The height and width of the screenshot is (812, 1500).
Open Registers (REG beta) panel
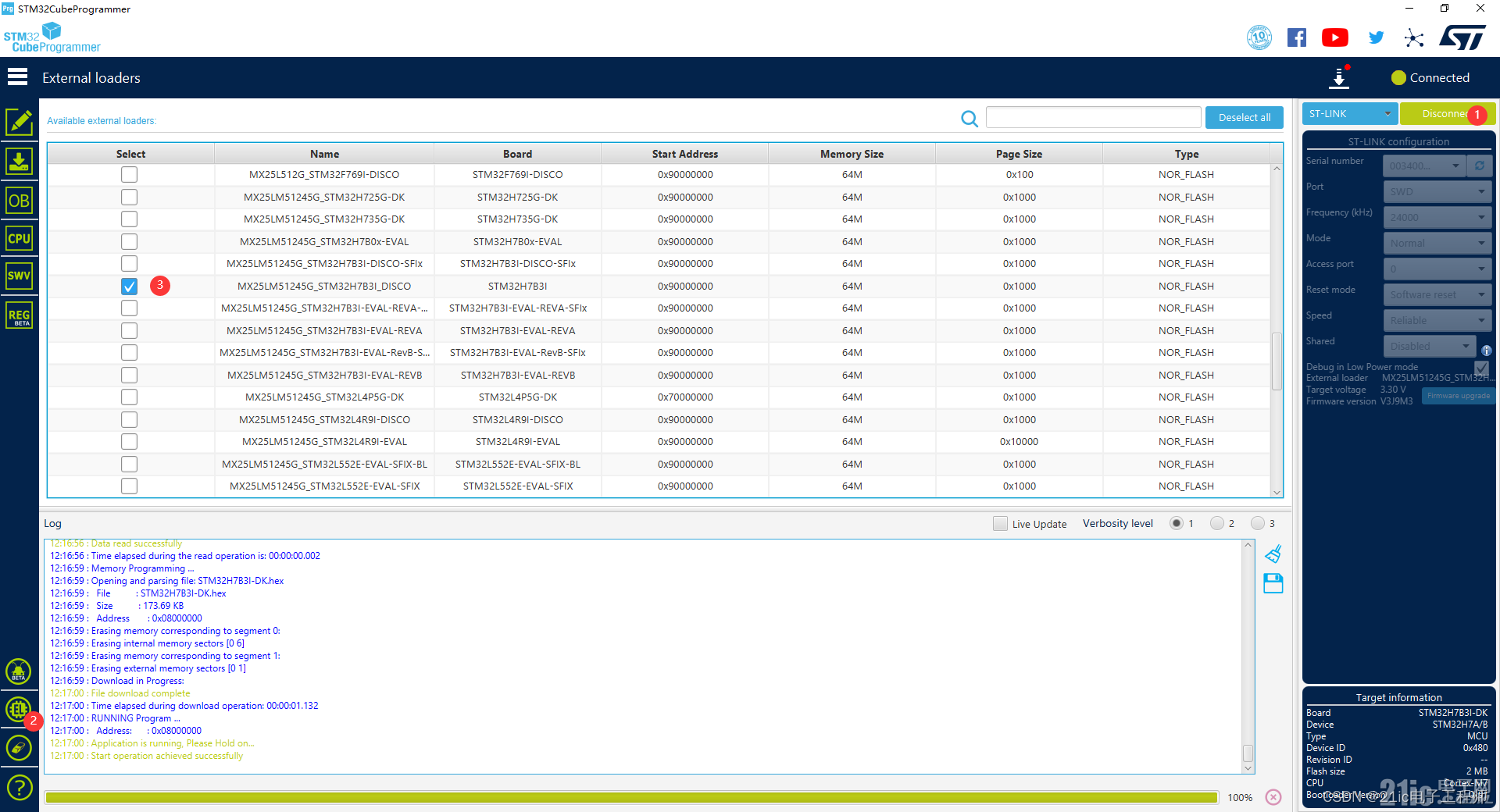19,315
